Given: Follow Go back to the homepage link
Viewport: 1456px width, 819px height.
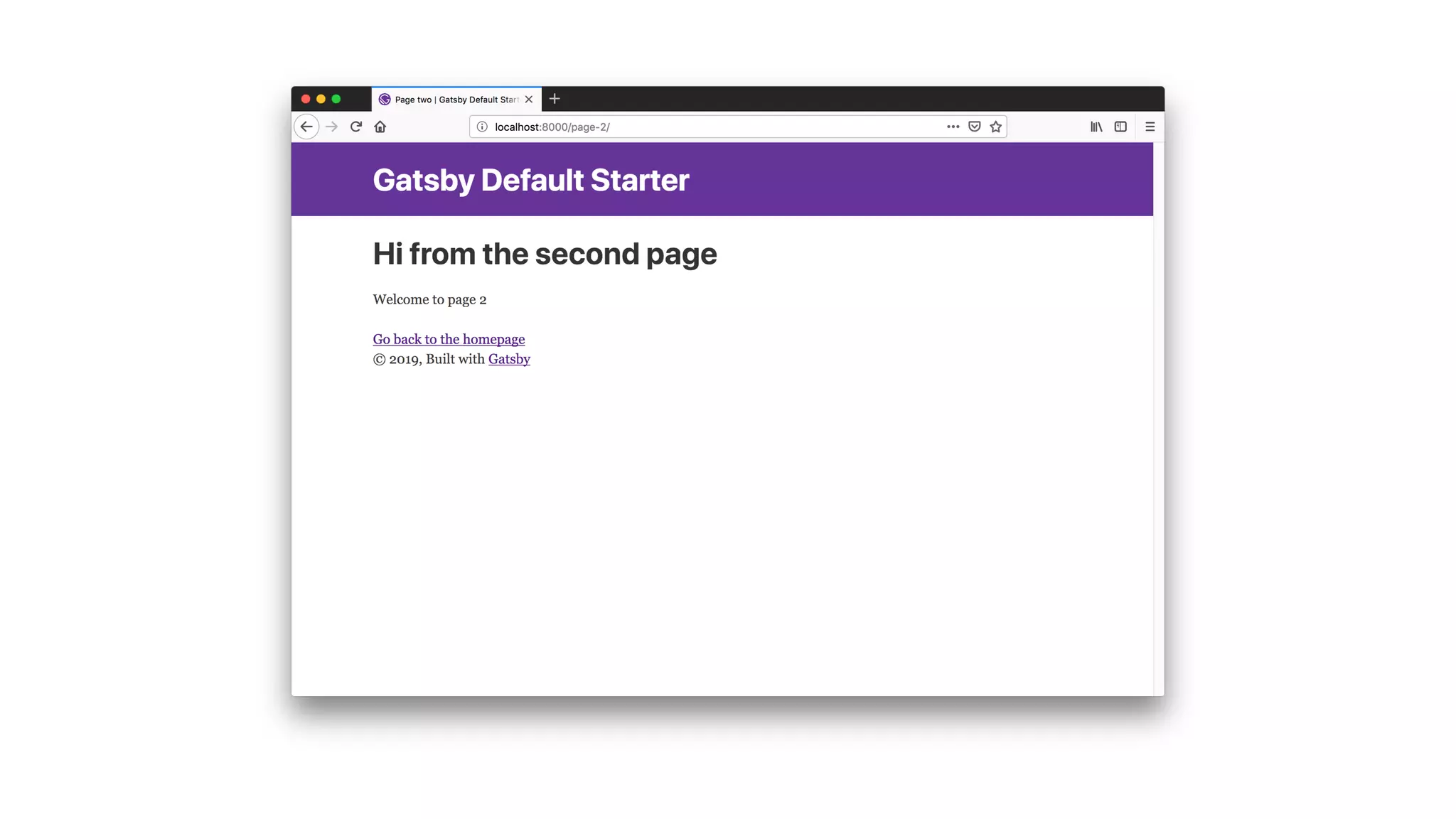Looking at the screenshot, I should click(x=449, y=339).
